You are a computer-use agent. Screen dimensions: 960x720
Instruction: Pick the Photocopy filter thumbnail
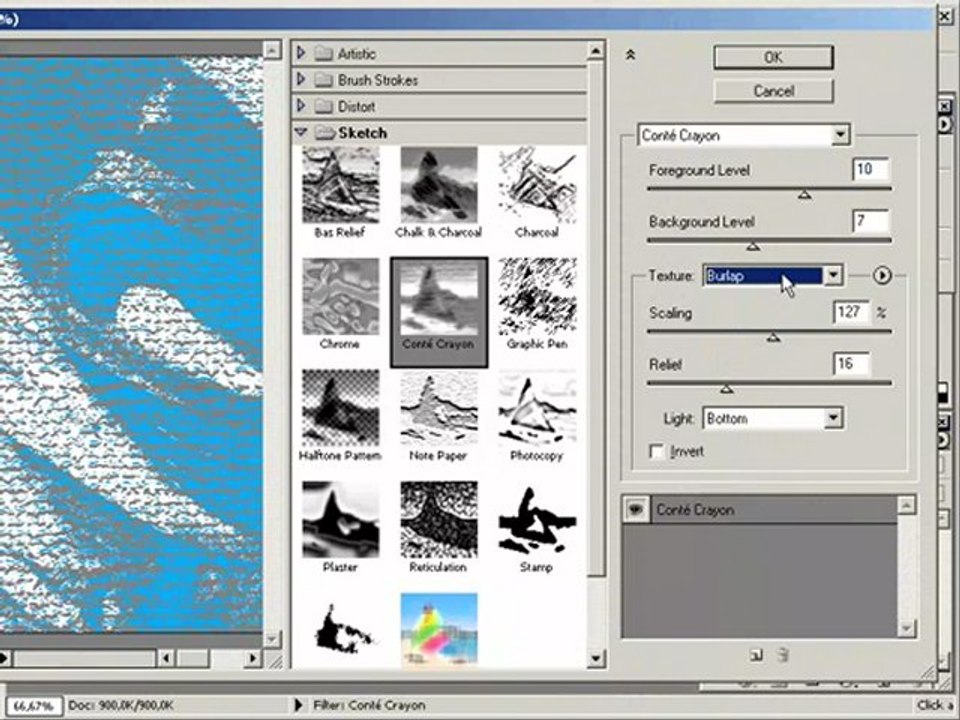pyautogui.click(x=537, y=408)
